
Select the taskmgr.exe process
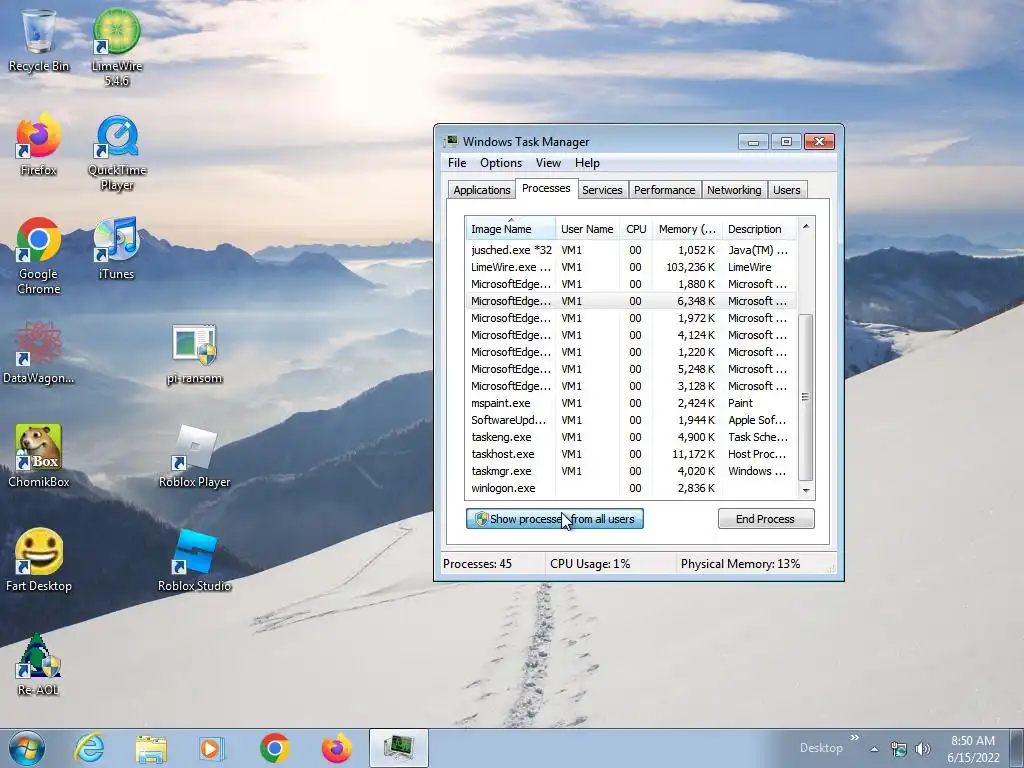pos(631,471)
